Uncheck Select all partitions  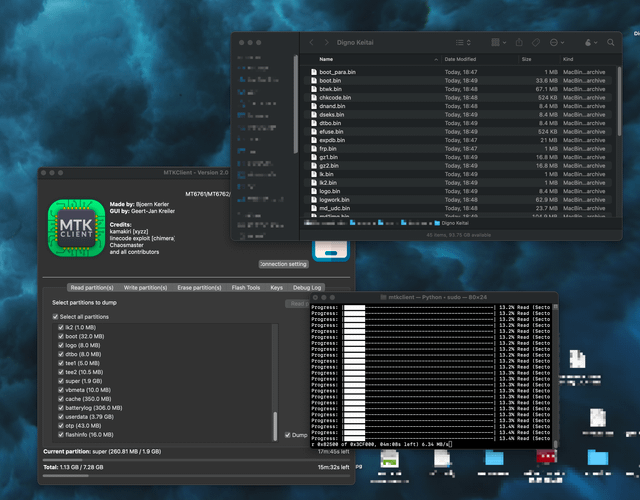click(55, 317)
